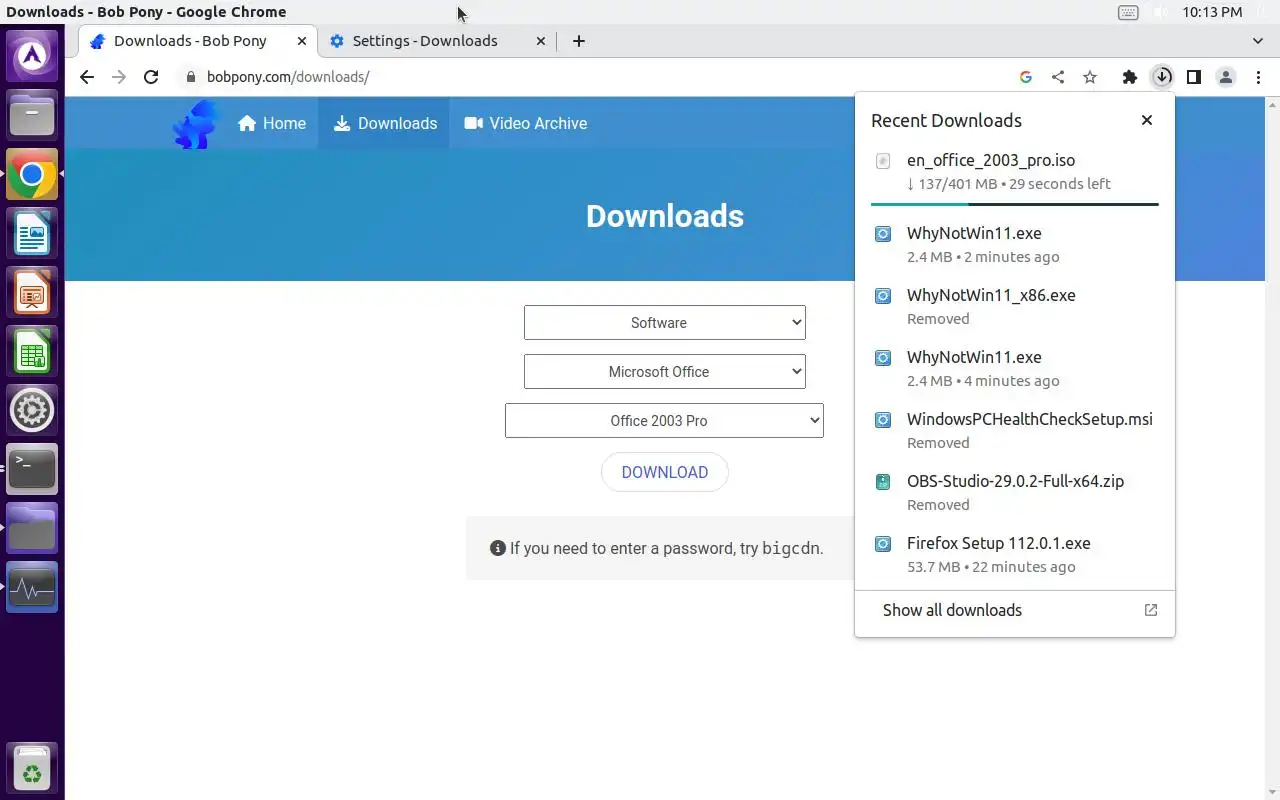Screen dimensions: 1280x800
Task: Reload the current page
Action: [x=151, y=77]
